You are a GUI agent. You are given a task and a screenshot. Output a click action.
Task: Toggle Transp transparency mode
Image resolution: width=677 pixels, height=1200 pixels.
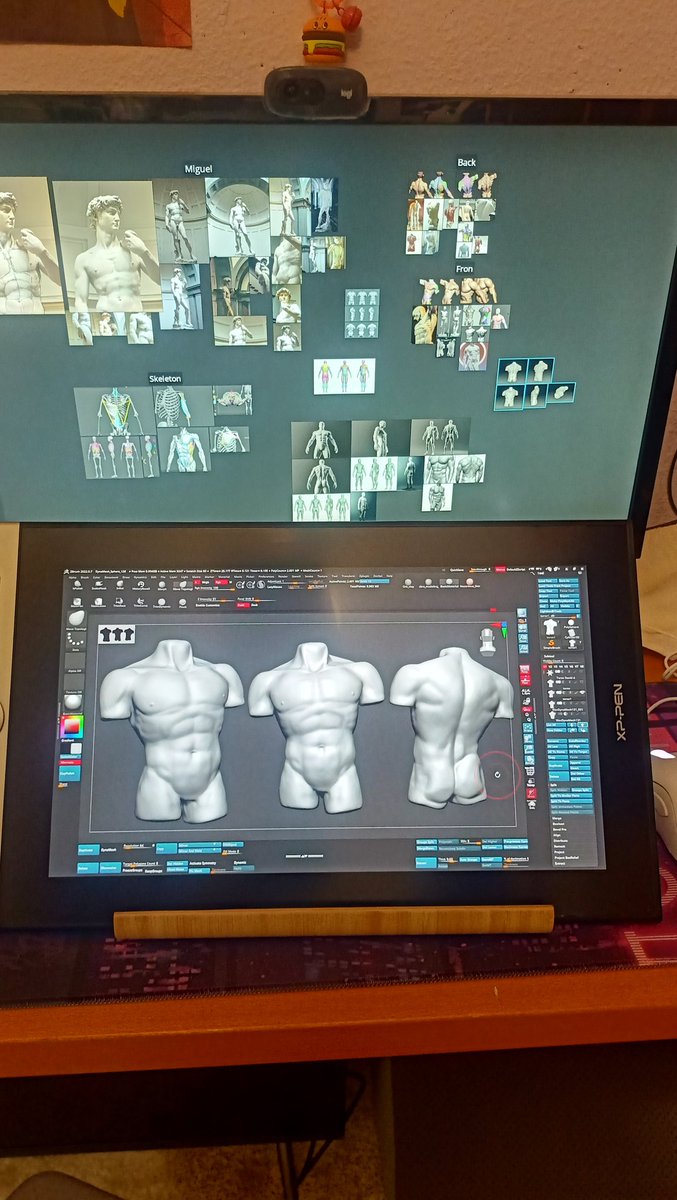pyautogui.click(x=531, y=782)
